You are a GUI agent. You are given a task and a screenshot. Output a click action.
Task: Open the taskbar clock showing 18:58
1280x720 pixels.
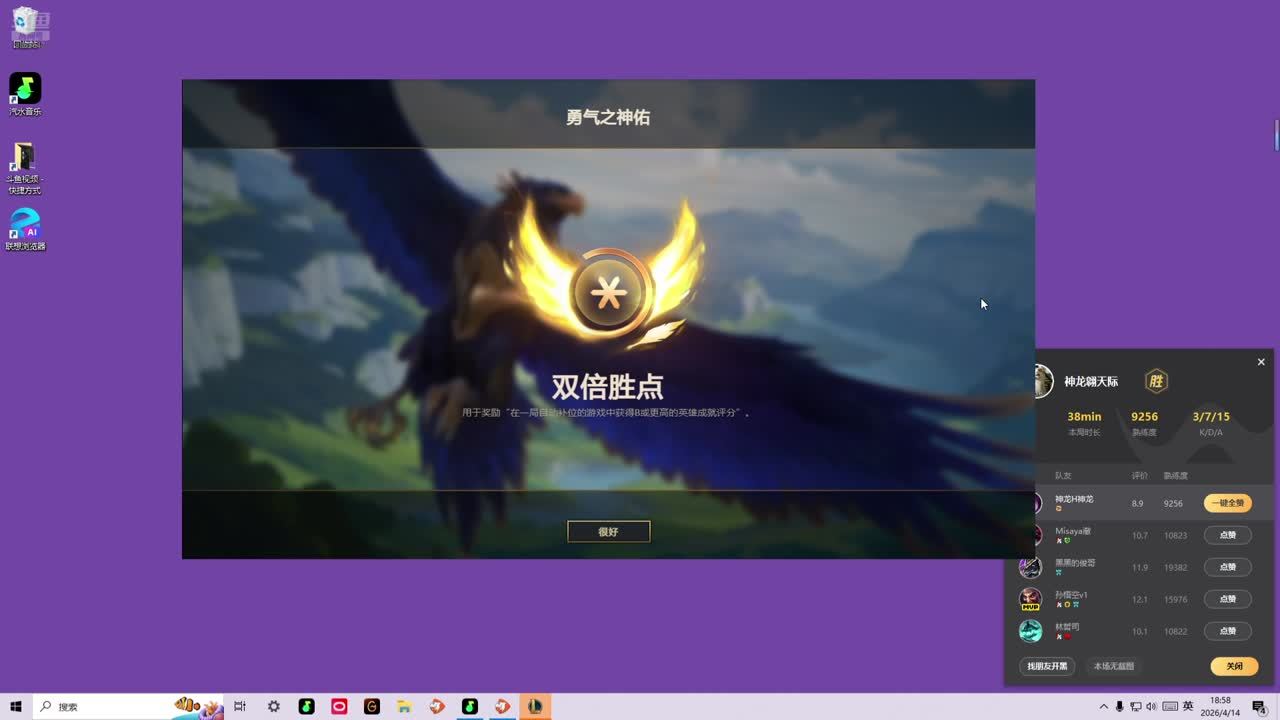tap(1221, 707)
